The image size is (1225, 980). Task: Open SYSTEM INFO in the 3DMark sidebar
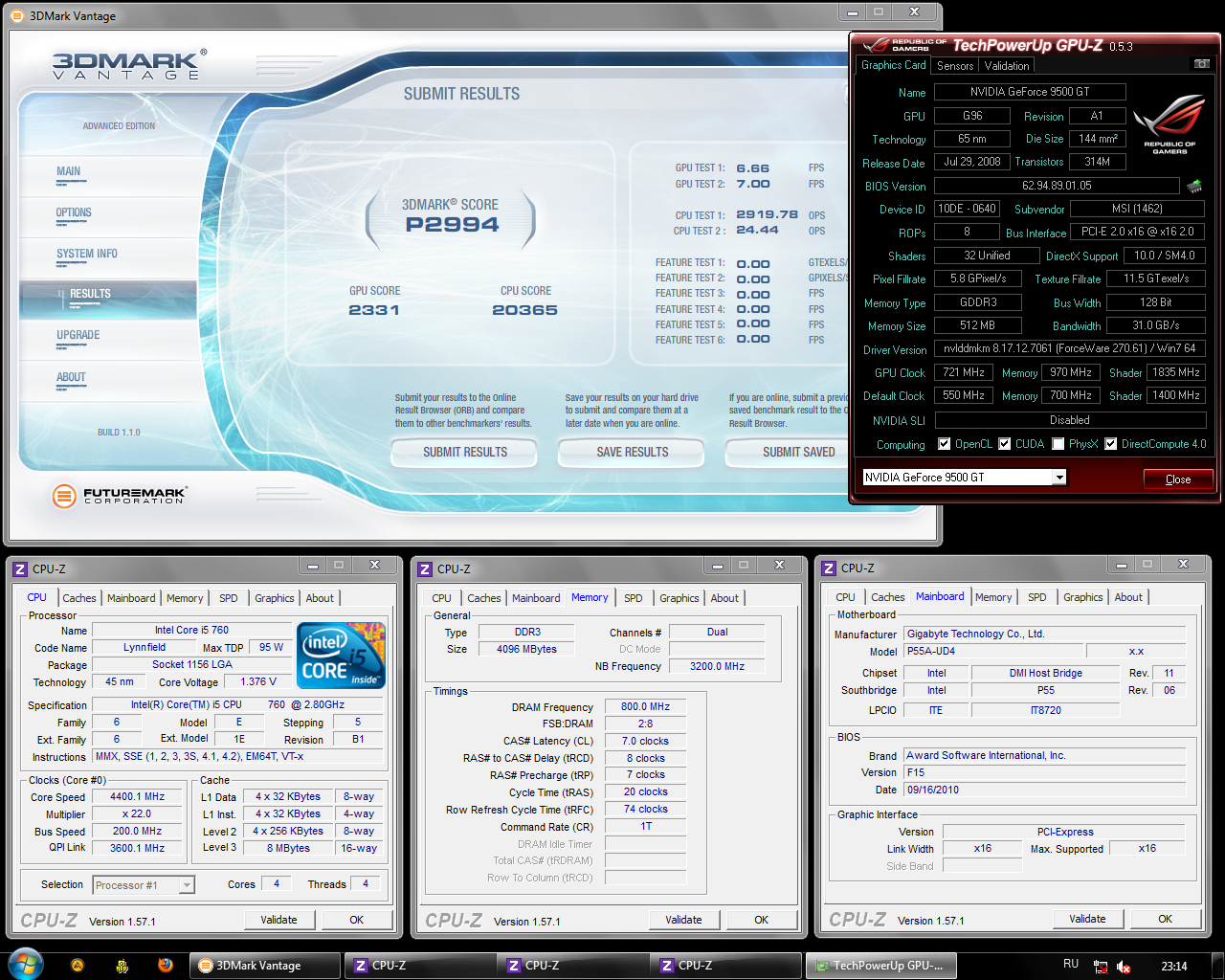87,255
